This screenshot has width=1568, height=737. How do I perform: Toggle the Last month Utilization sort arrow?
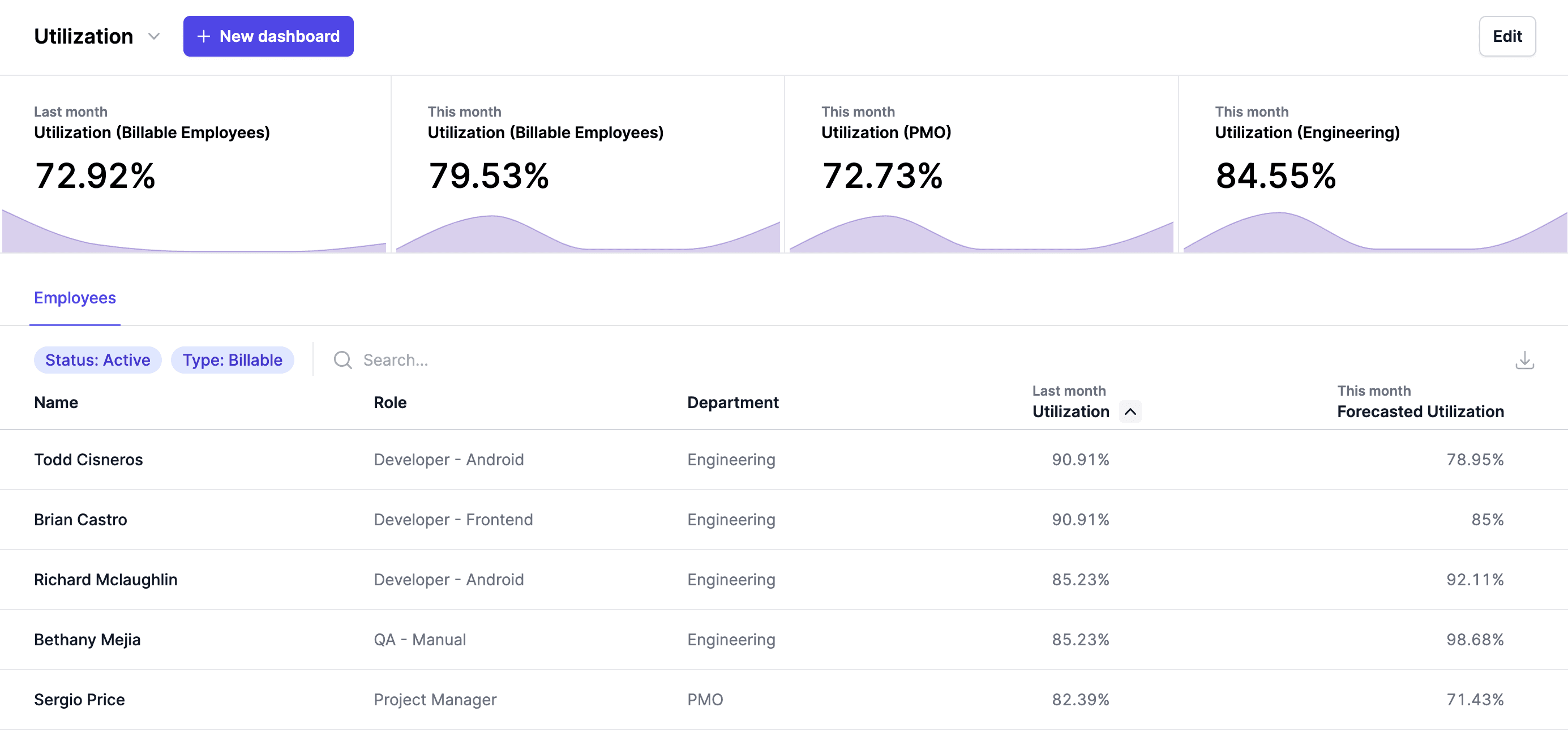click(x=1130, y=412)
